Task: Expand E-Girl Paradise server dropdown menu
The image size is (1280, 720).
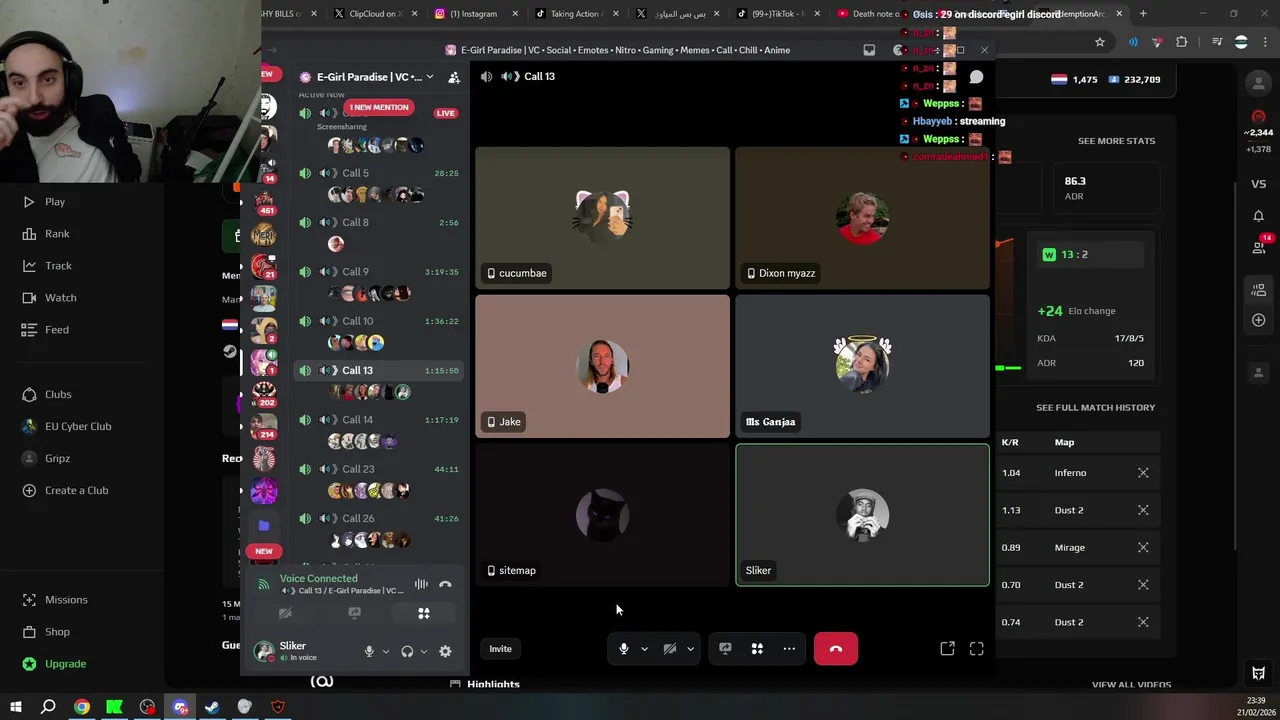Action: pos(430,77)
